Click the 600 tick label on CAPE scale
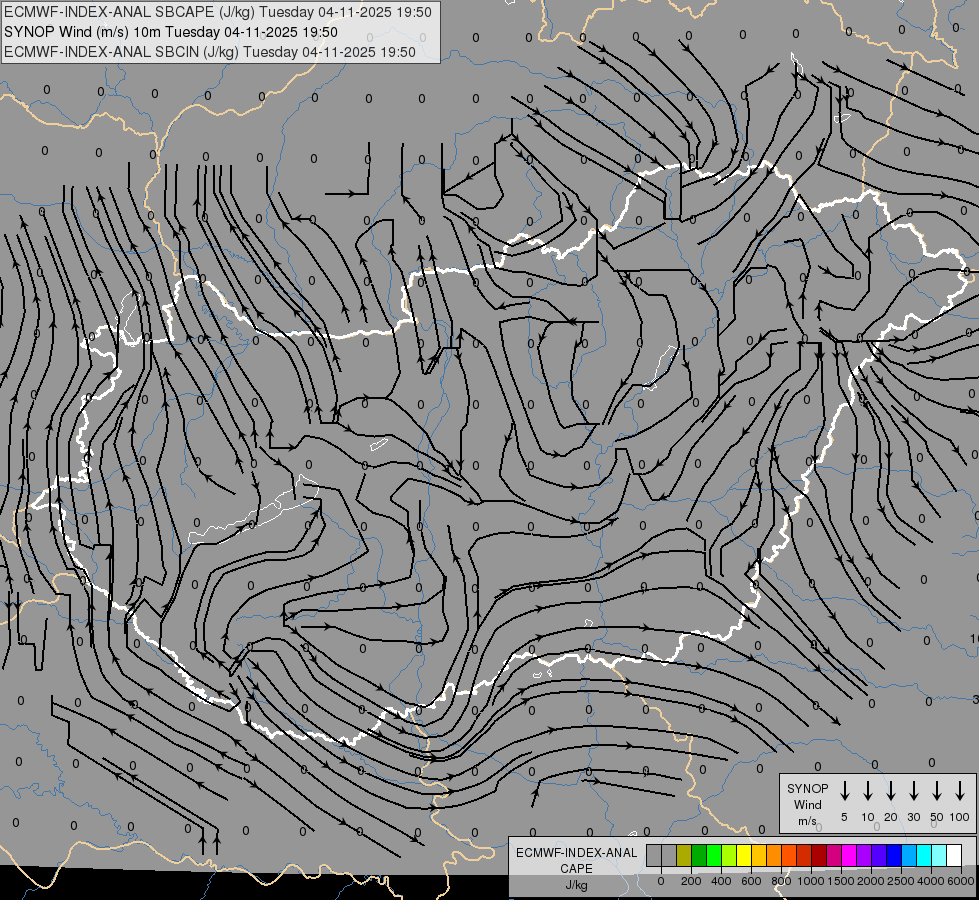 coord(751,881)
